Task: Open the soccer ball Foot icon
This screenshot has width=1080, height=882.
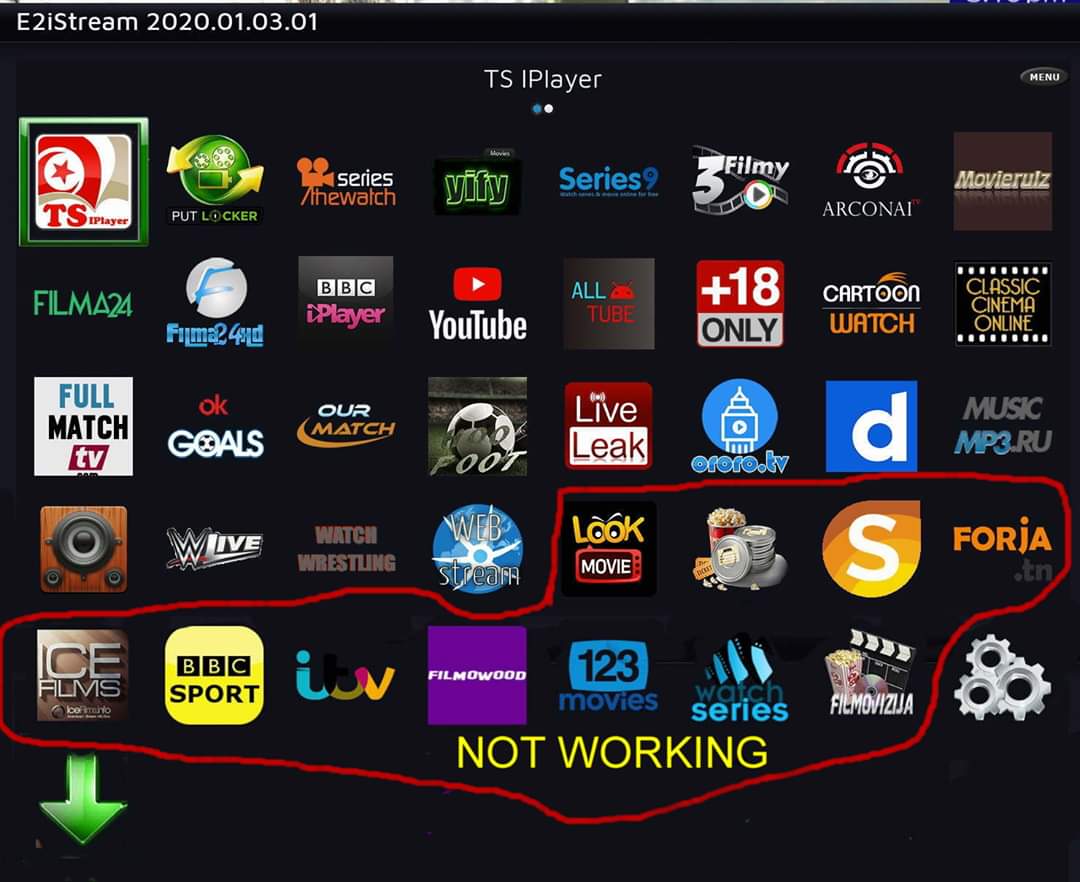Action: tap(477, 426)
